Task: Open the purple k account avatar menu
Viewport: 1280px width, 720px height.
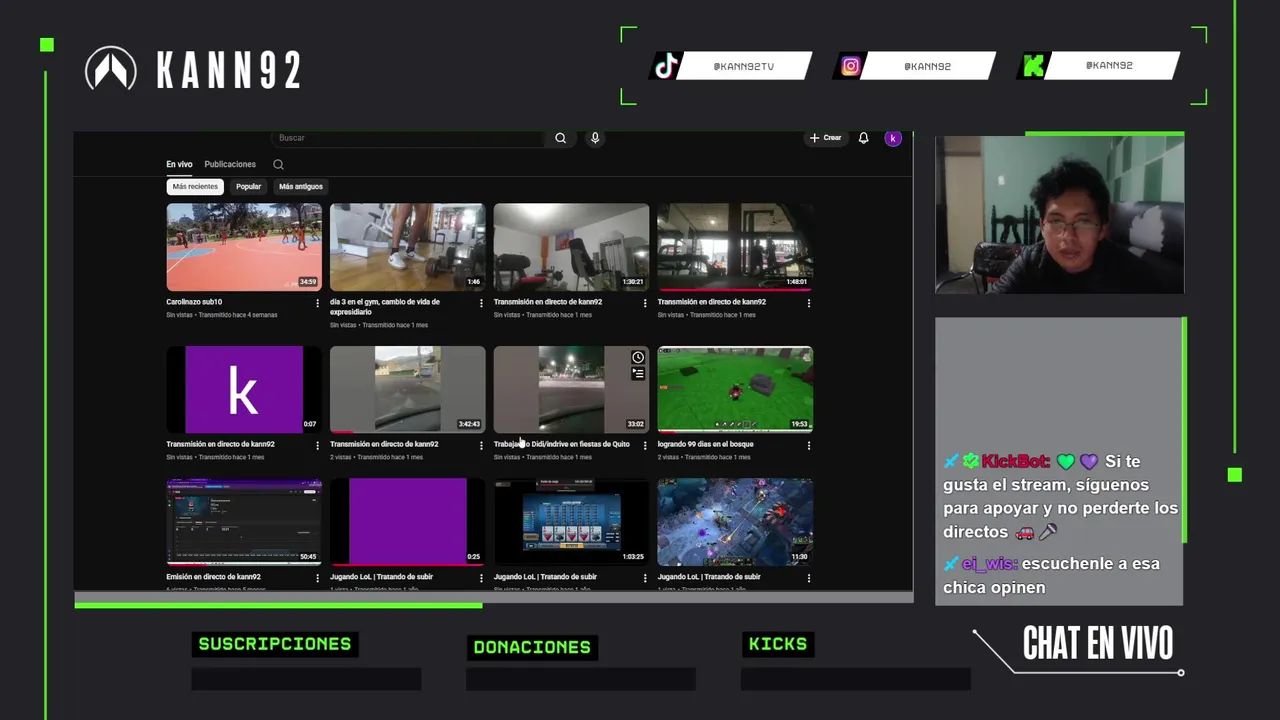Action: (893, 138)
